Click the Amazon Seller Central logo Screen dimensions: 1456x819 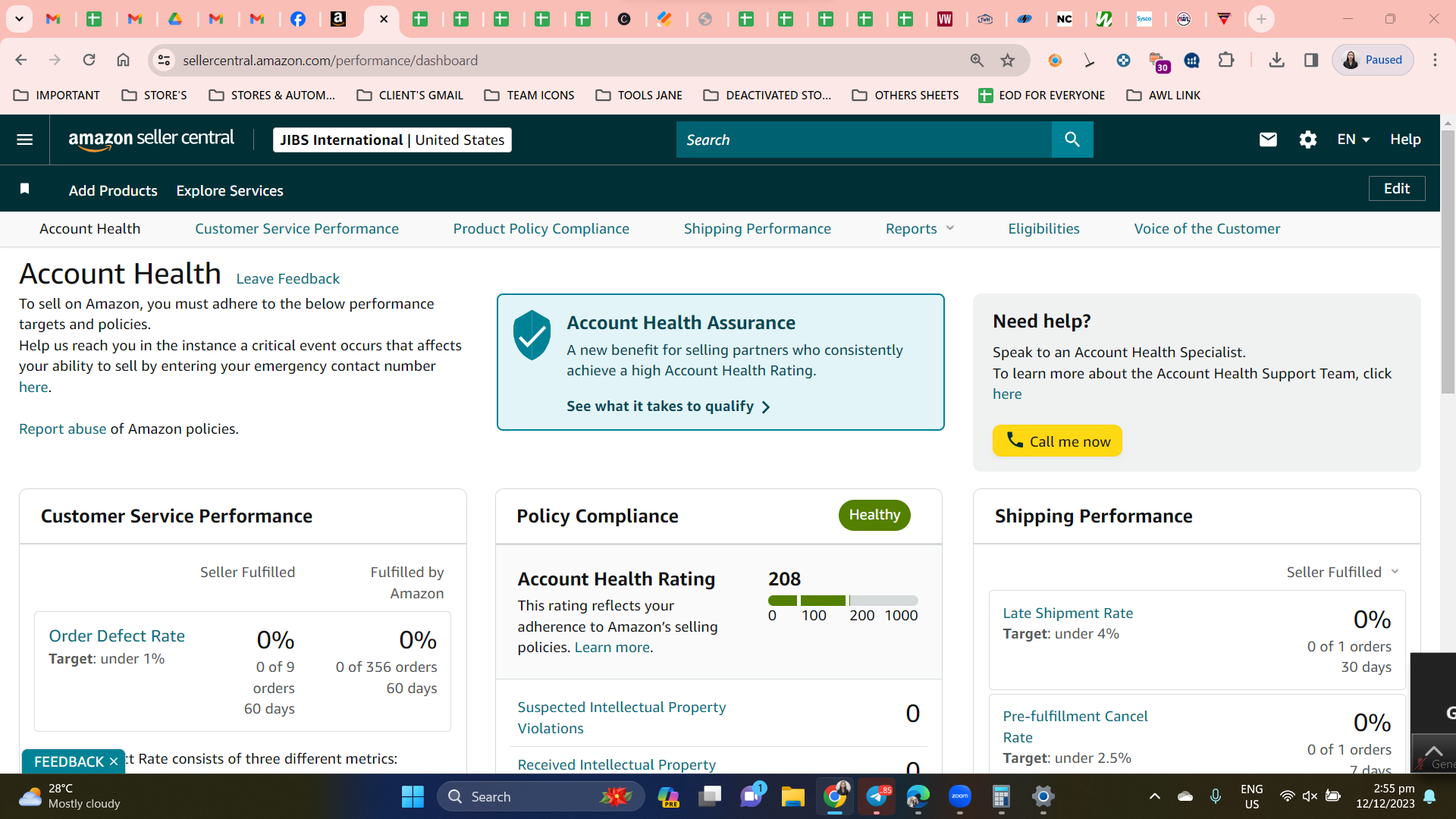[151, 140]
